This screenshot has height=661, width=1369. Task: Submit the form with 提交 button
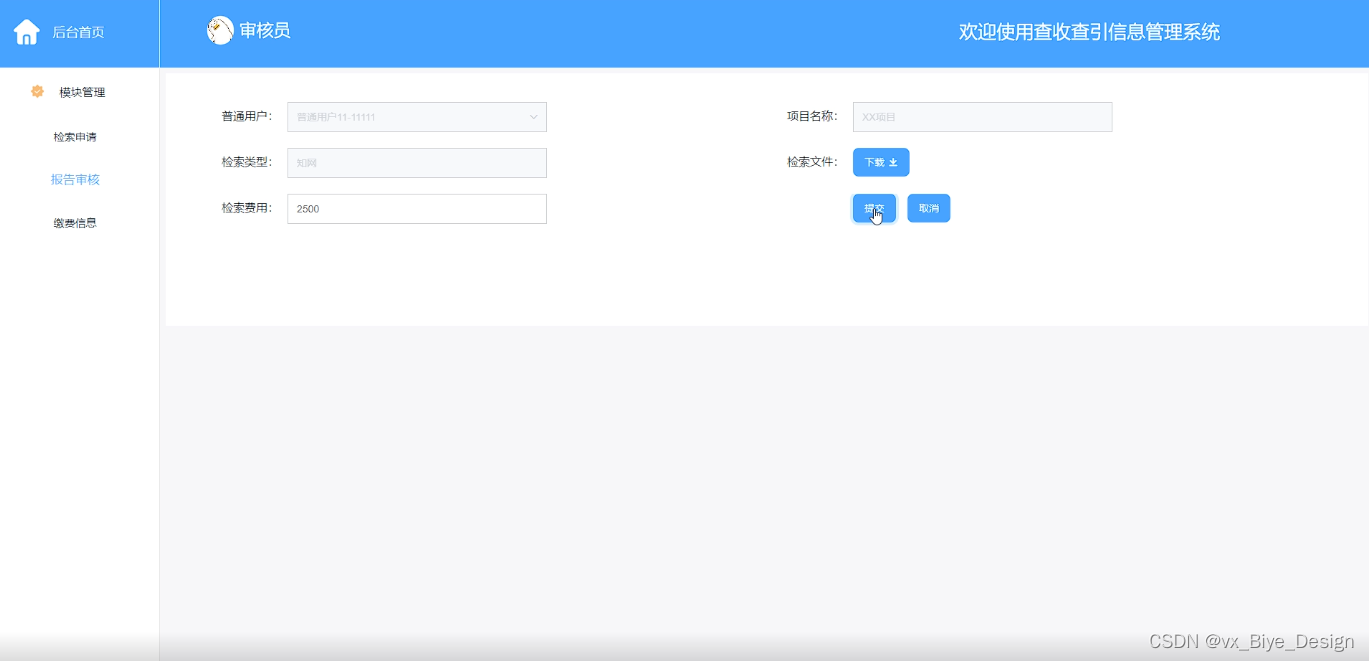click(874, 208)
